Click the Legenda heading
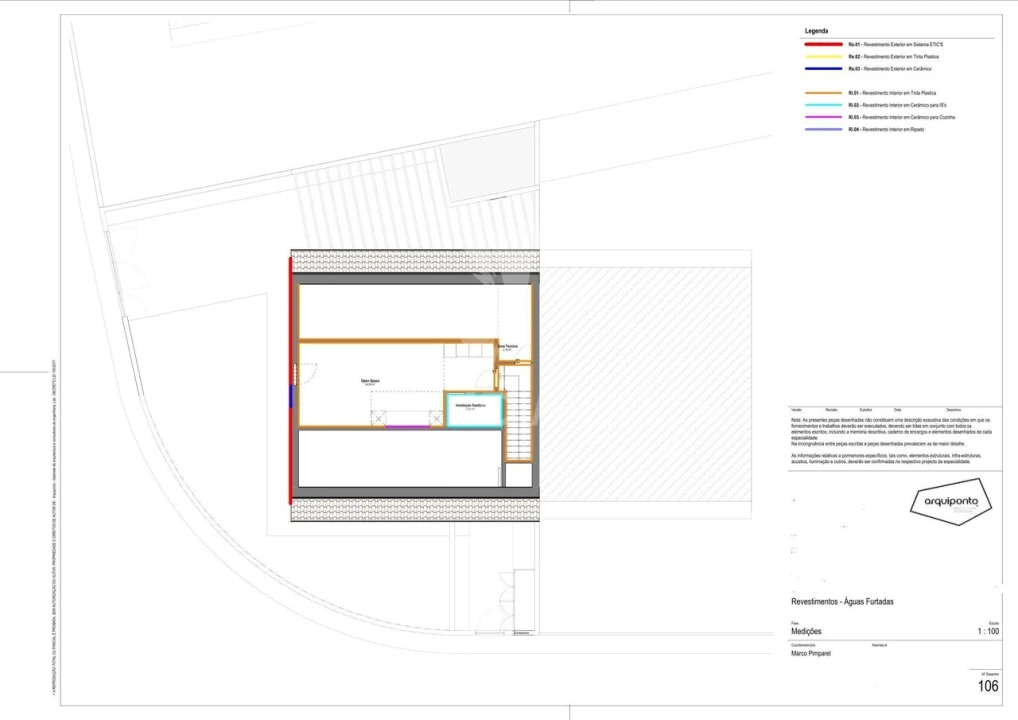The image size is (1018, 720). [816, 31]
